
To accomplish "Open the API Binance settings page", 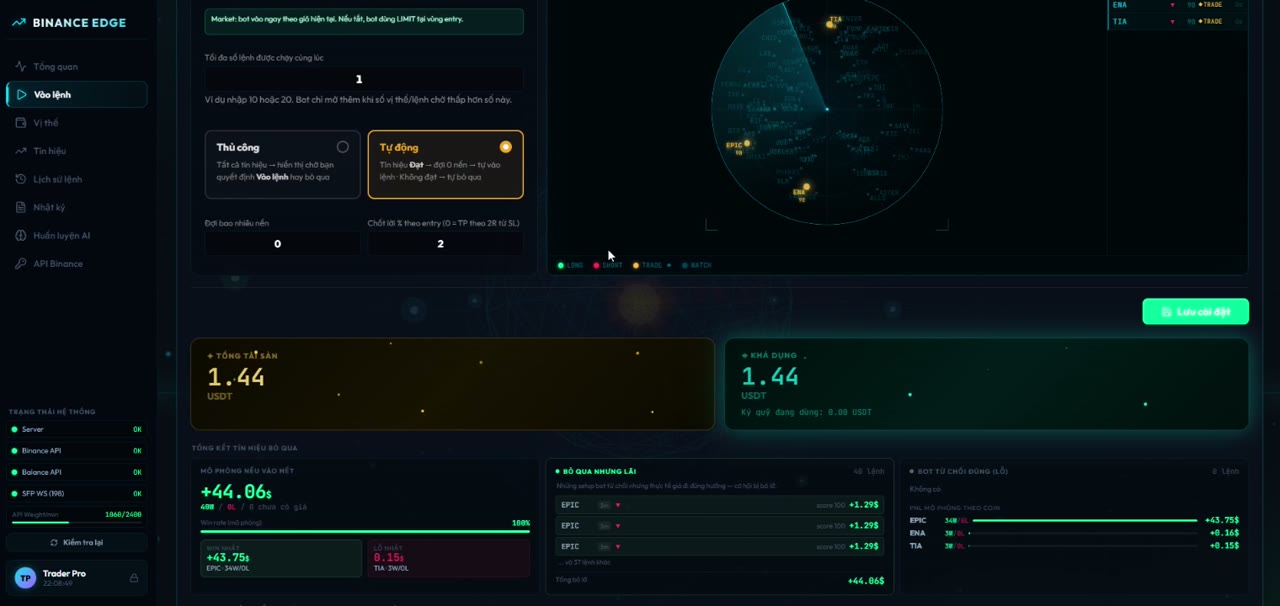I will point(76,264).
